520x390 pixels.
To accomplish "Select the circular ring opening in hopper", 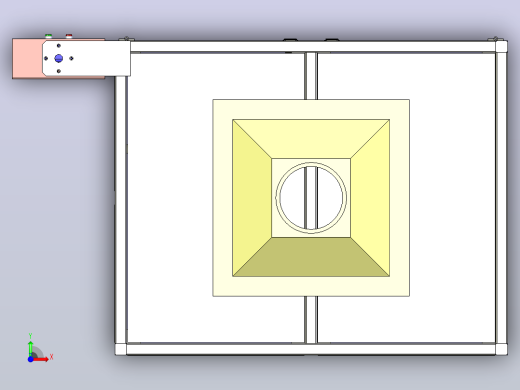I will [311, 198].
